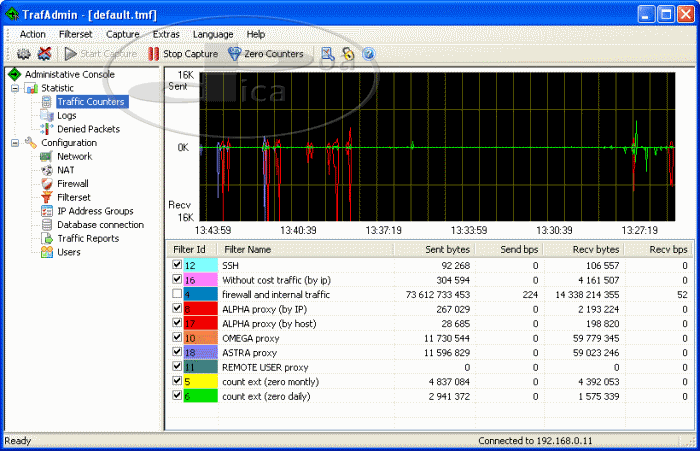Image resolution: width=700 pixels, height=451 pixels.
Task: Click the gear settings icon in the toolbar
Action: pyautogui.click(x=23, y=53)
